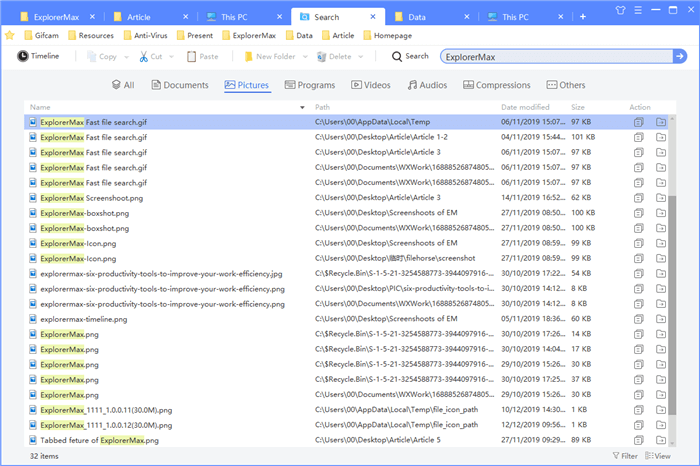700x466 pixels.
Task: Sort by the Path column header
Action: (322, 107)
